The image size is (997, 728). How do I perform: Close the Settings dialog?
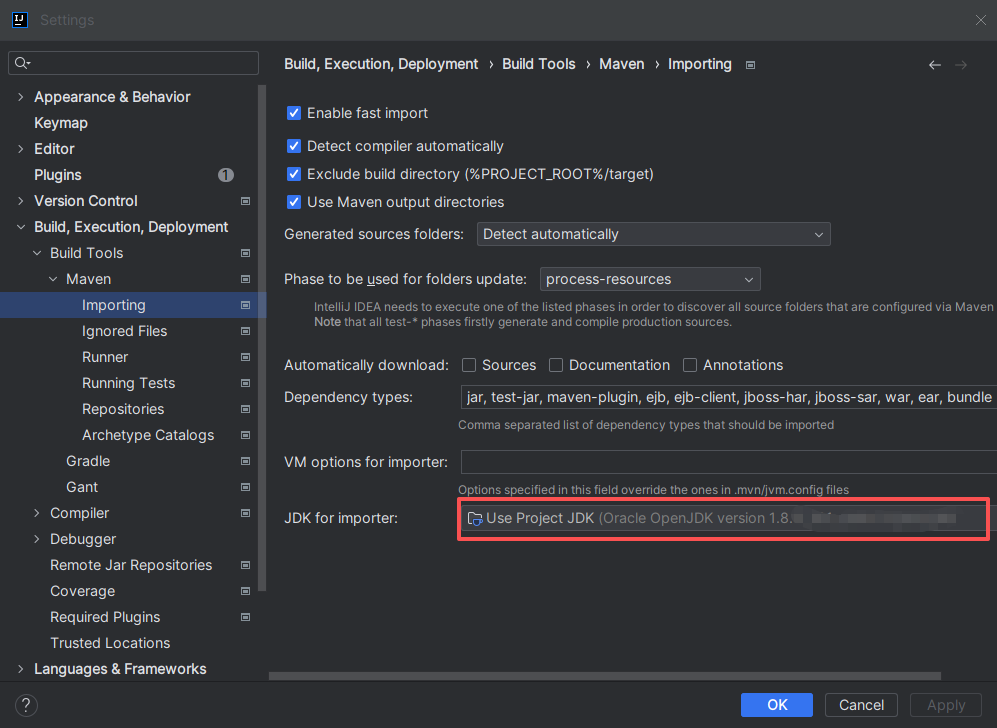[980, 20]
